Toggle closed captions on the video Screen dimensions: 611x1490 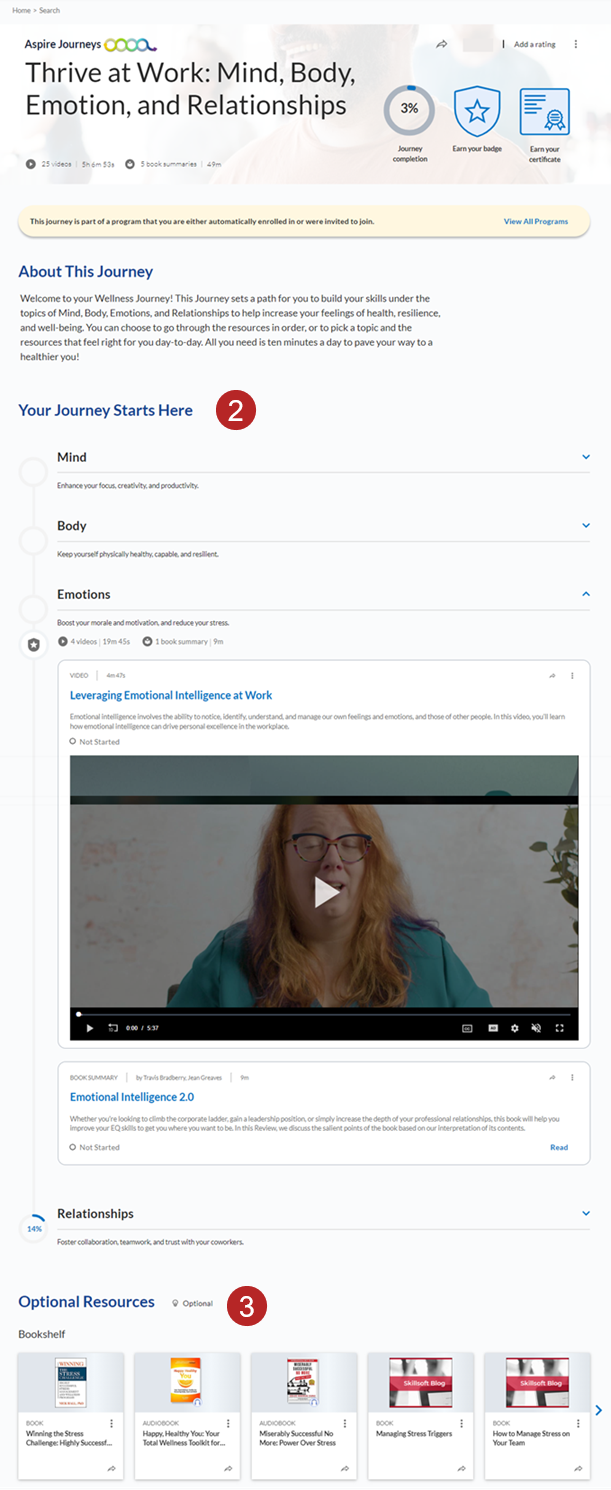tap(466, 1028)
